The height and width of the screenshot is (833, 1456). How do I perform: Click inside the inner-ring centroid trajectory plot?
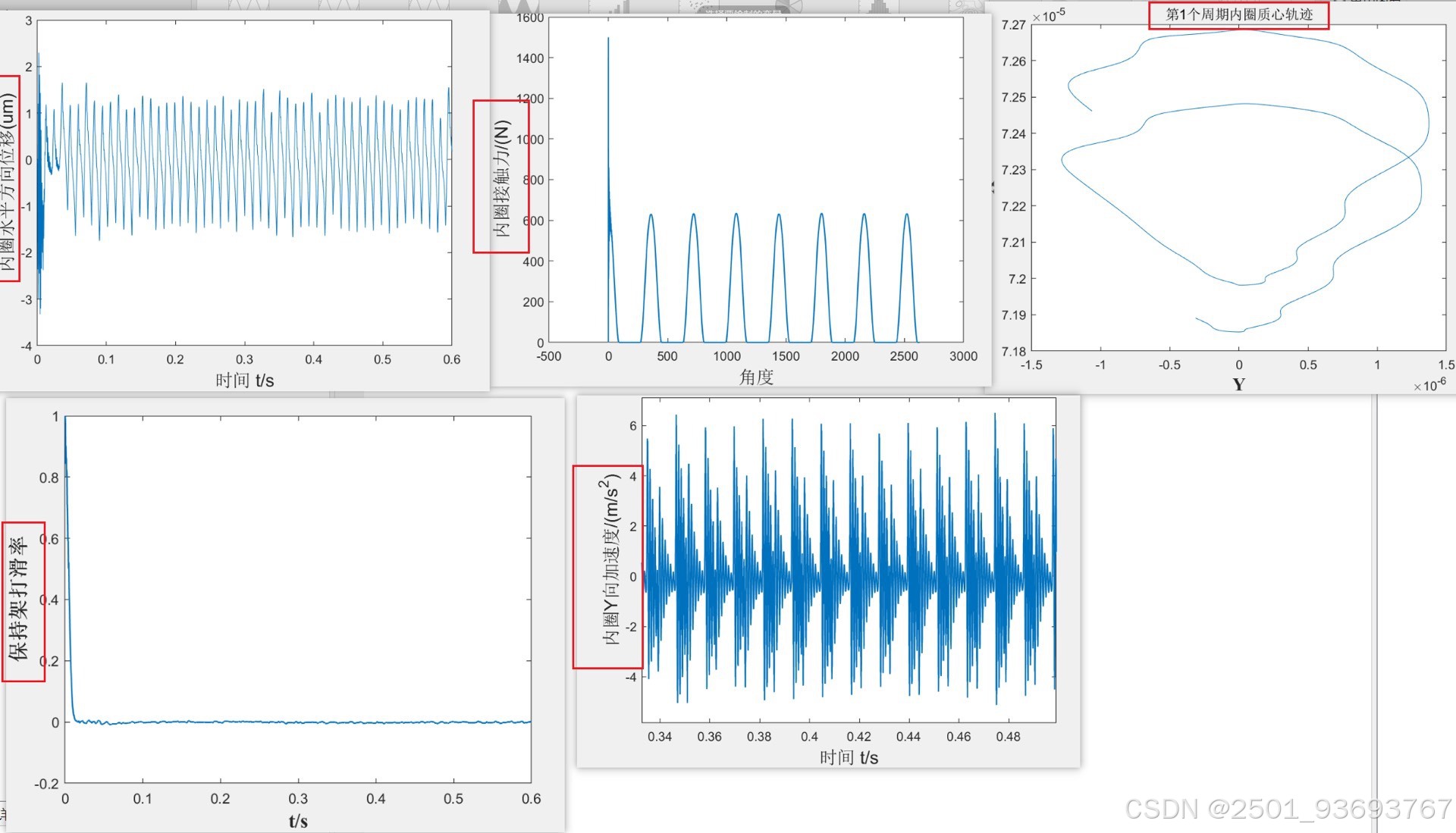1238,189
